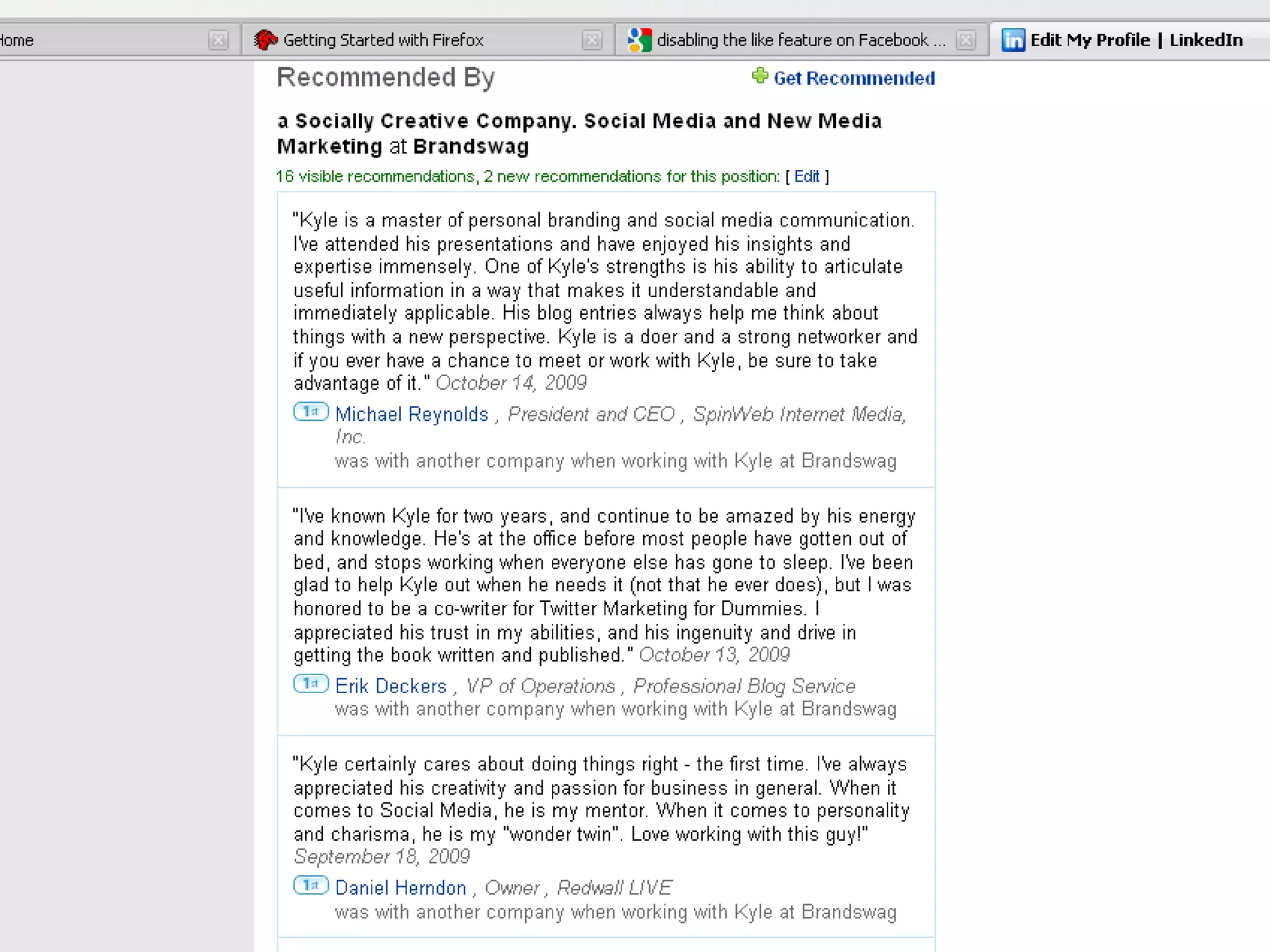Click Edit link for visible recommendations
Viewport: 1270px width, 952px height.
tap(807, 177)
